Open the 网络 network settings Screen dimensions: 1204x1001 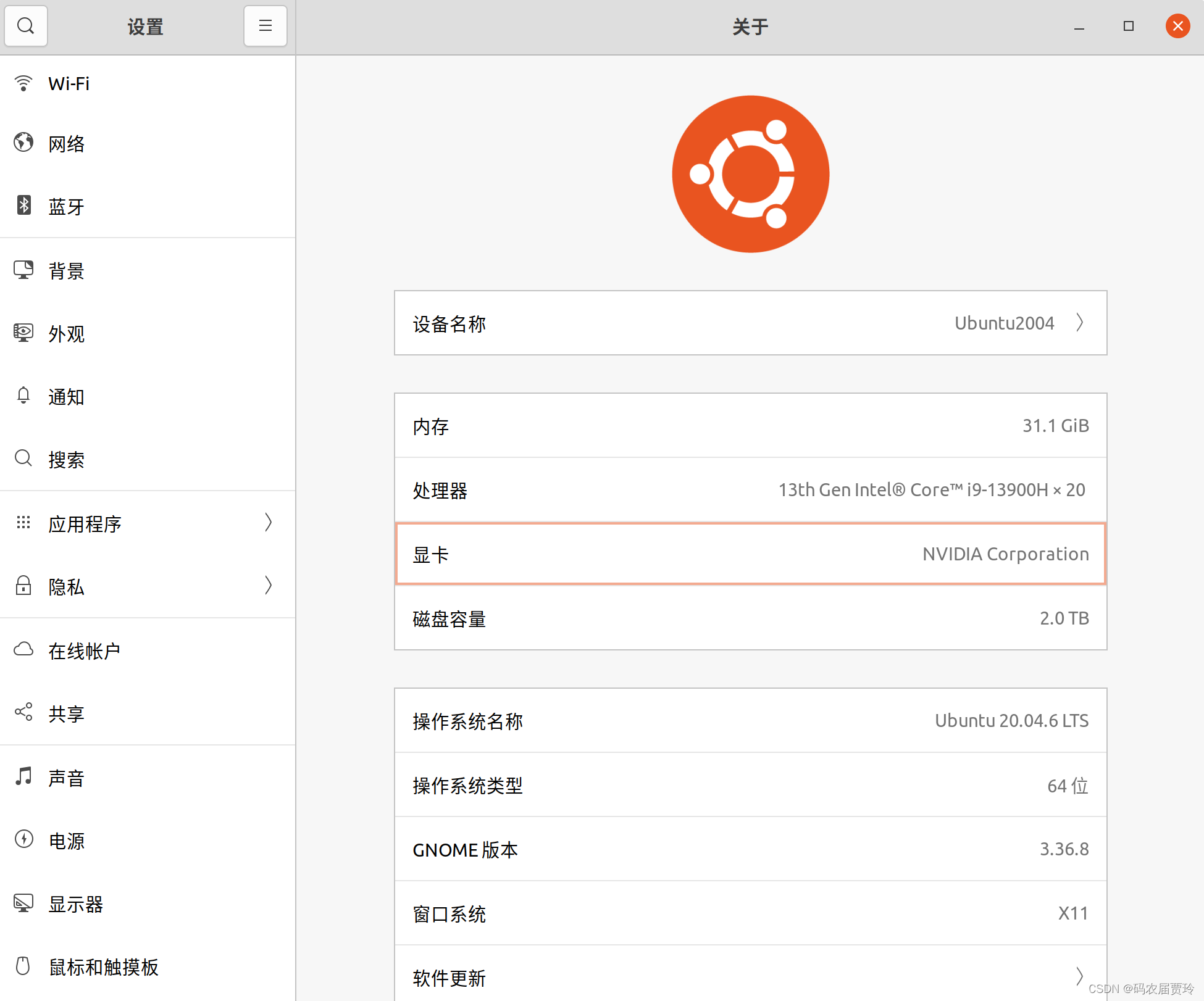(67, 143)
